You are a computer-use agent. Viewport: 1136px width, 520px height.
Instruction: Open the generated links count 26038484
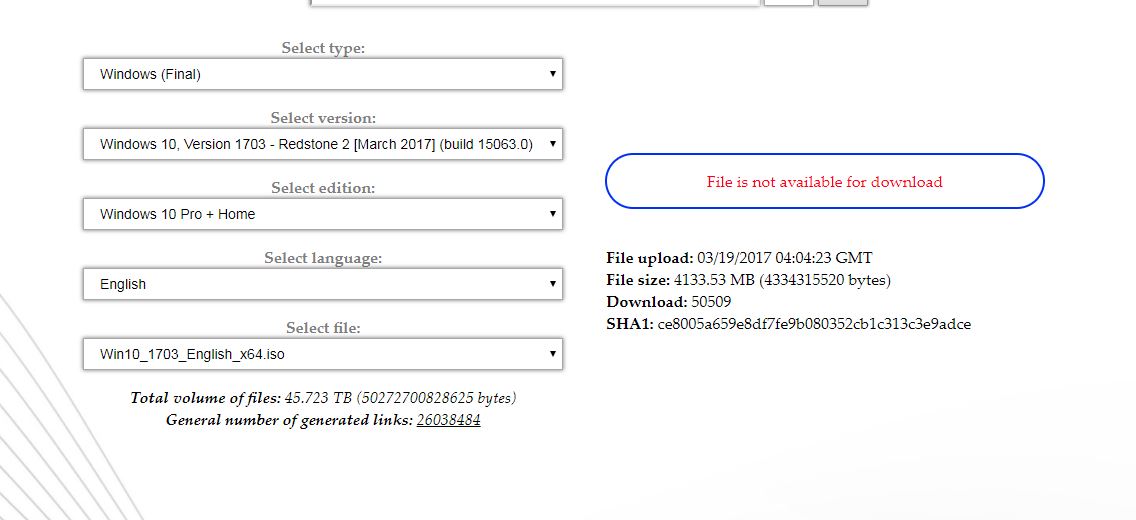click(x=448, y=420)
